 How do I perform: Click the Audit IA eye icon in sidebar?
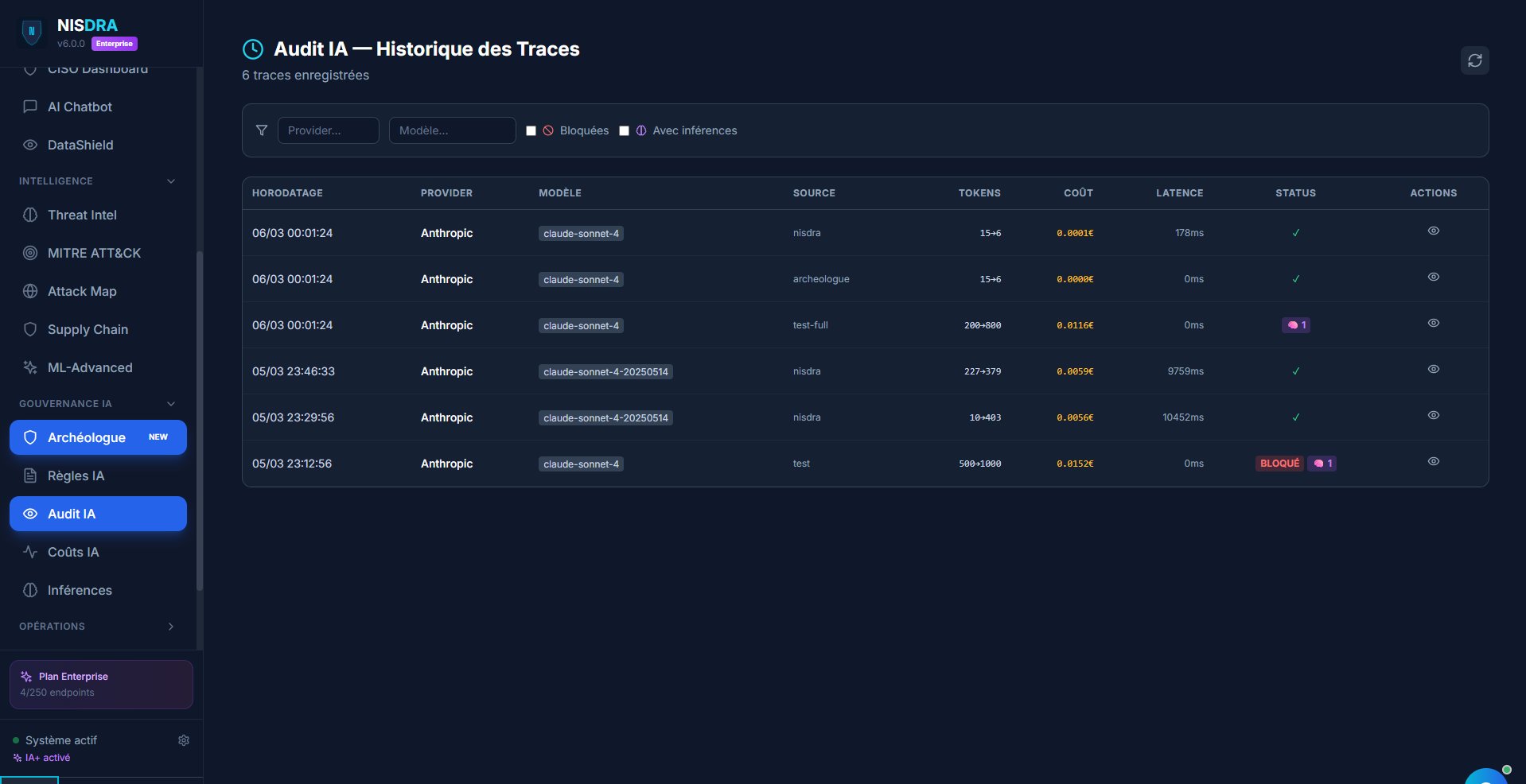(30, 514)
